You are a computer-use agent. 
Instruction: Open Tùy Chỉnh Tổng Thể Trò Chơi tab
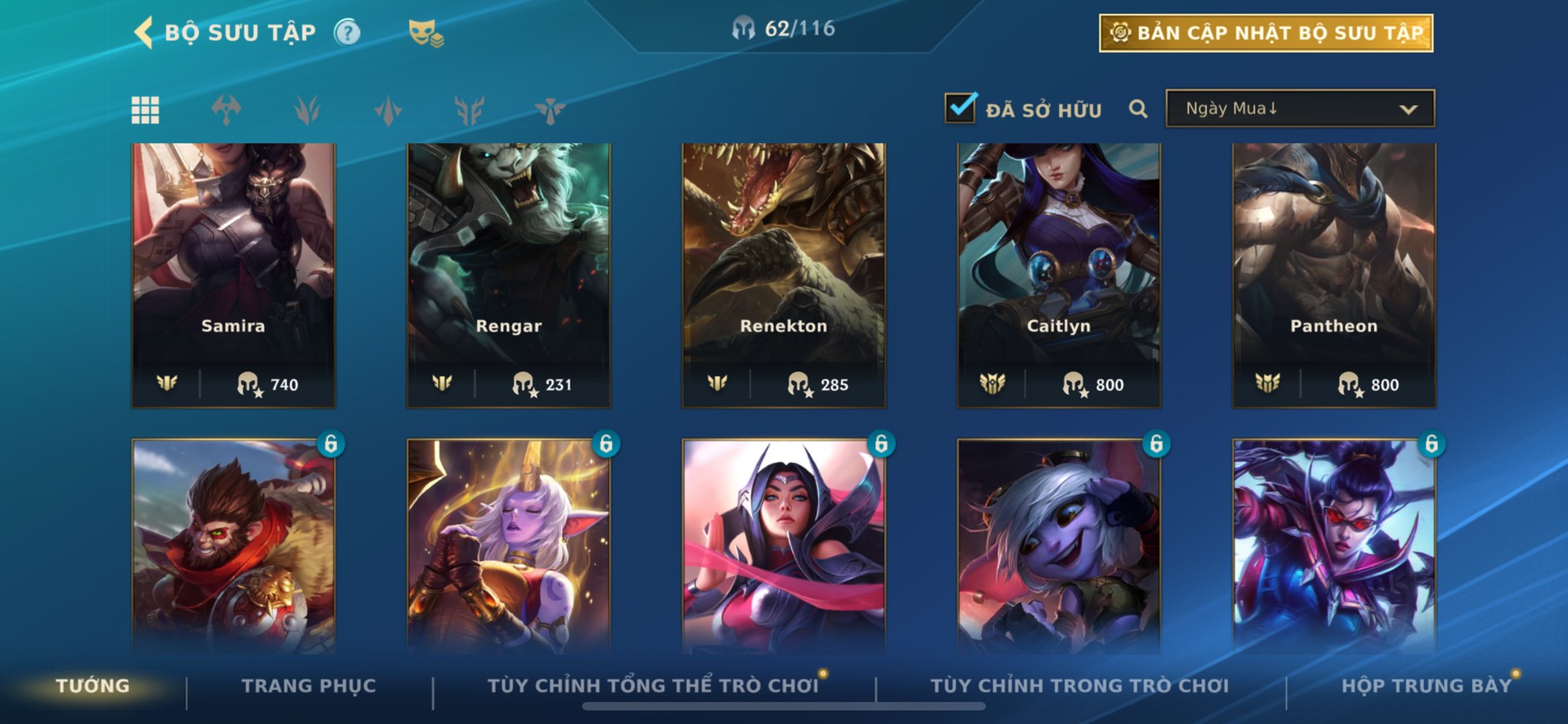click(654, 686)
